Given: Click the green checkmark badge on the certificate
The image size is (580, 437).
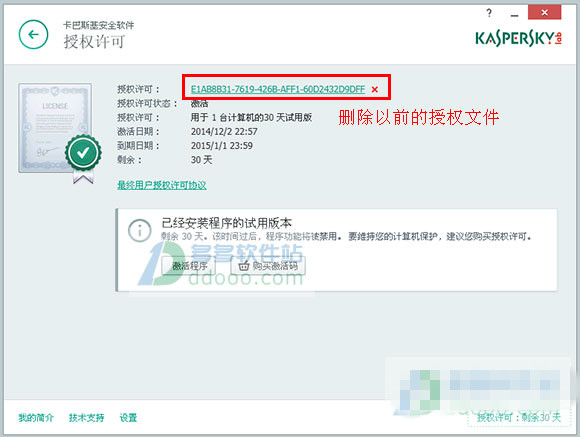Looking at the screenshot, I should tap(83, 153).
